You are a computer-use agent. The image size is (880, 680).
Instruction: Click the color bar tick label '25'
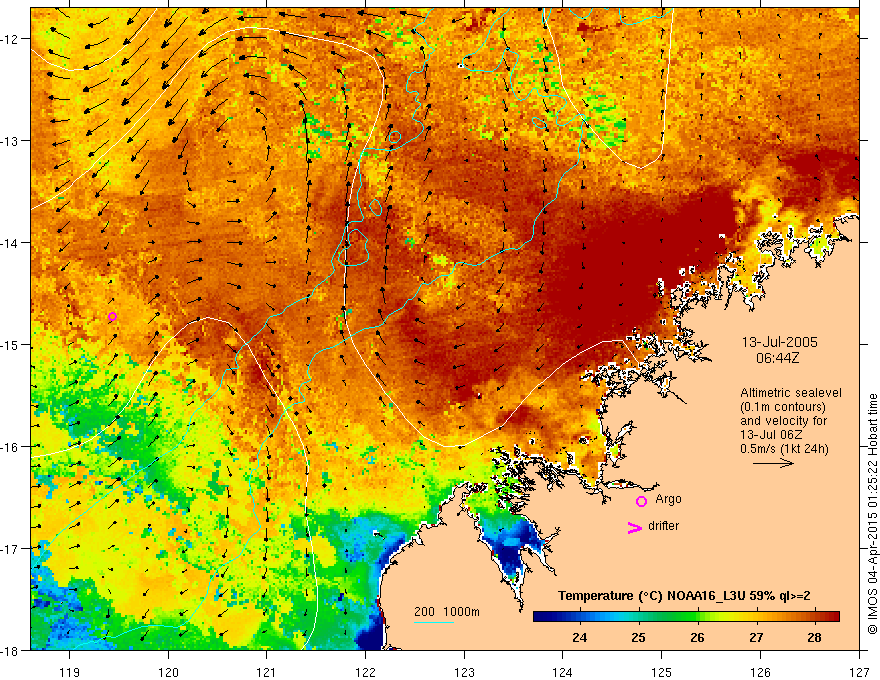[x=638, y=637]
